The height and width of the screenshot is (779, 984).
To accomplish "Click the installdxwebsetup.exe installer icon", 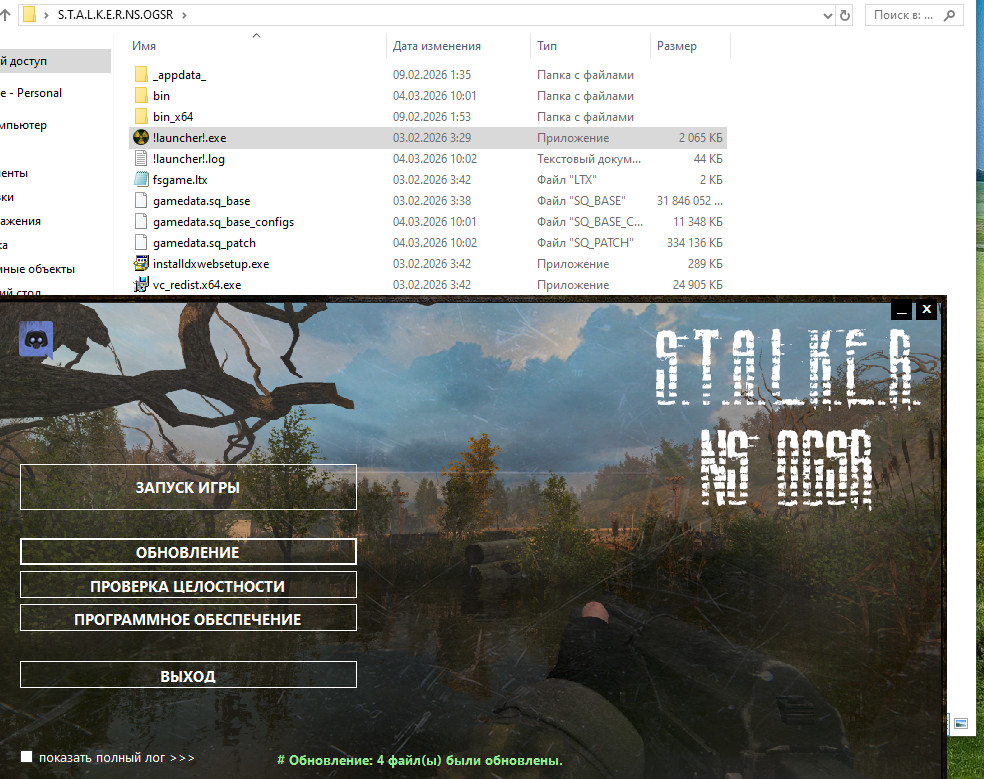I will pos(141,264).
